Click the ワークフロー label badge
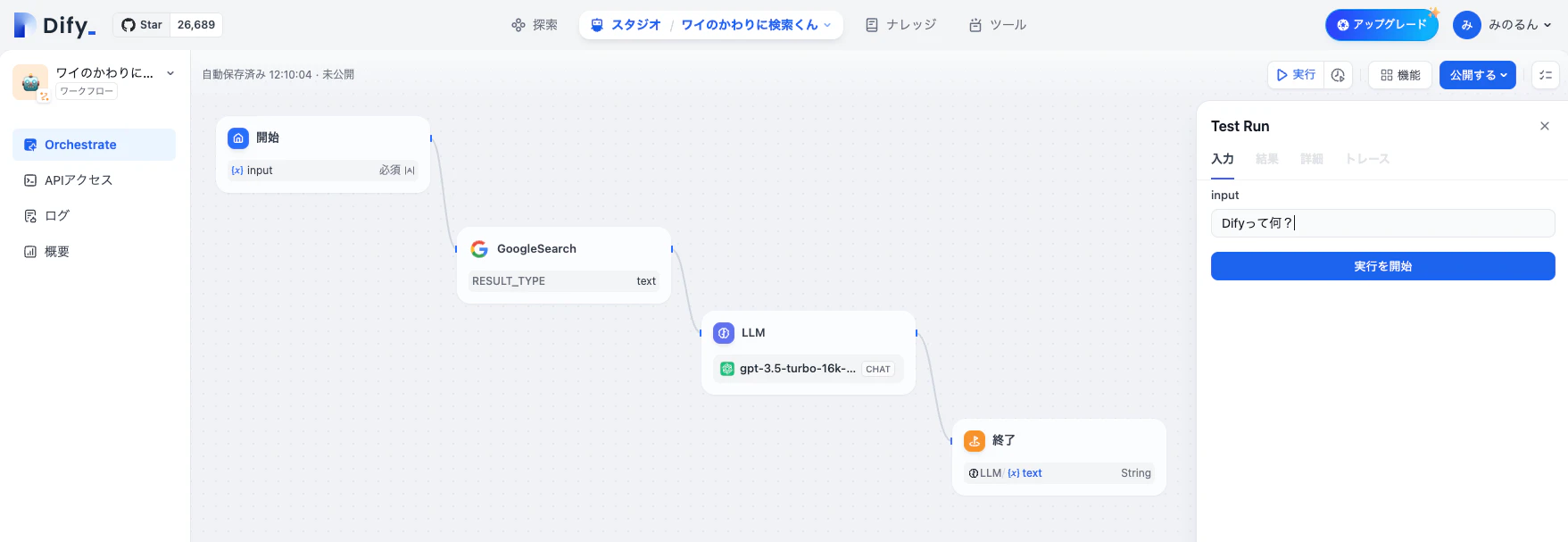The height and width of the screenshot is (542, 1568). 87,91
